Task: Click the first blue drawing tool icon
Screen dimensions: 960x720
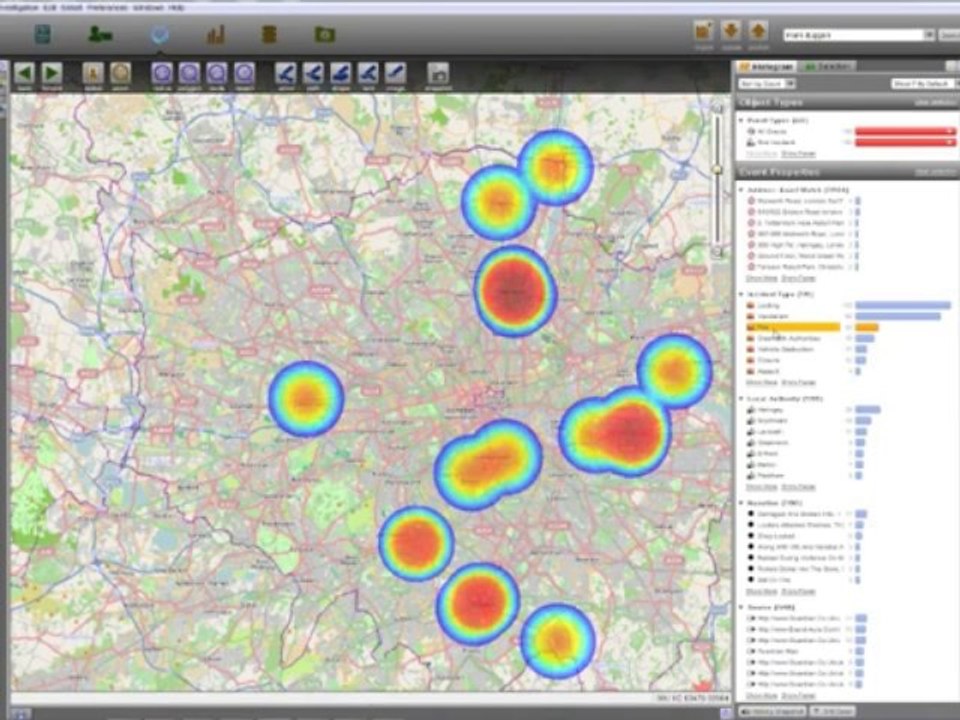Action: pos(286,73)
